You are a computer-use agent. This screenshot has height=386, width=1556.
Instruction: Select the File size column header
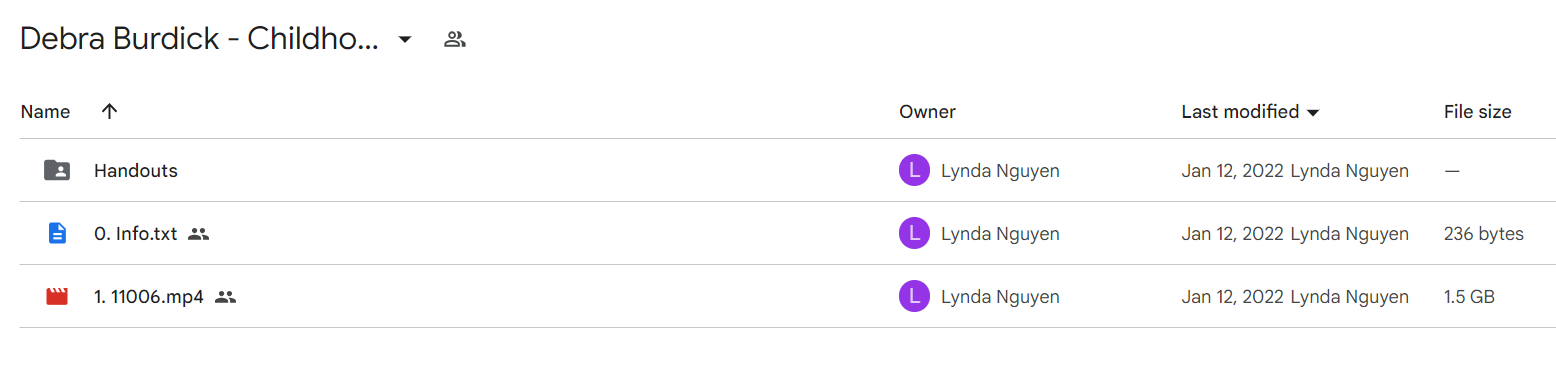tap(1477, 112)
